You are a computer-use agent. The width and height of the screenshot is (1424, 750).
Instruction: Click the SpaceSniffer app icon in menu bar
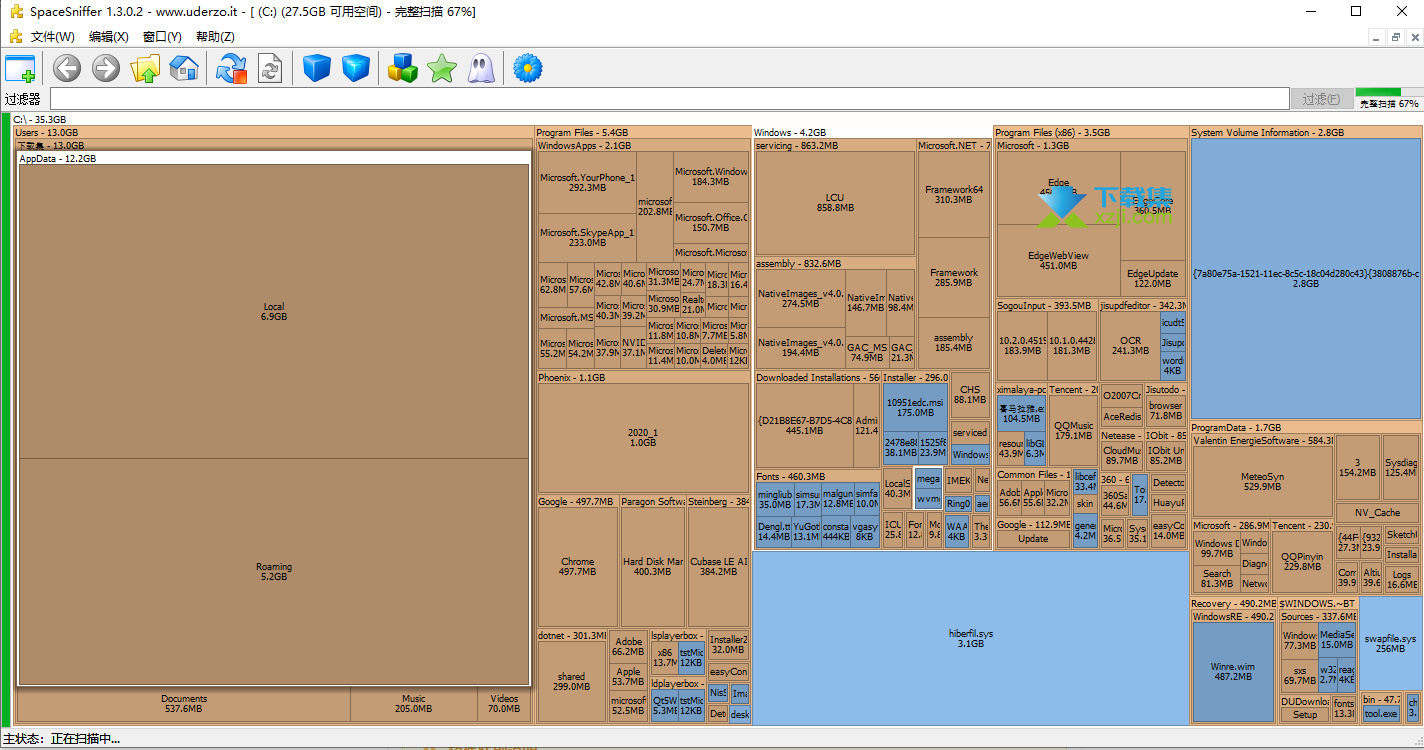tap(15, 36)
